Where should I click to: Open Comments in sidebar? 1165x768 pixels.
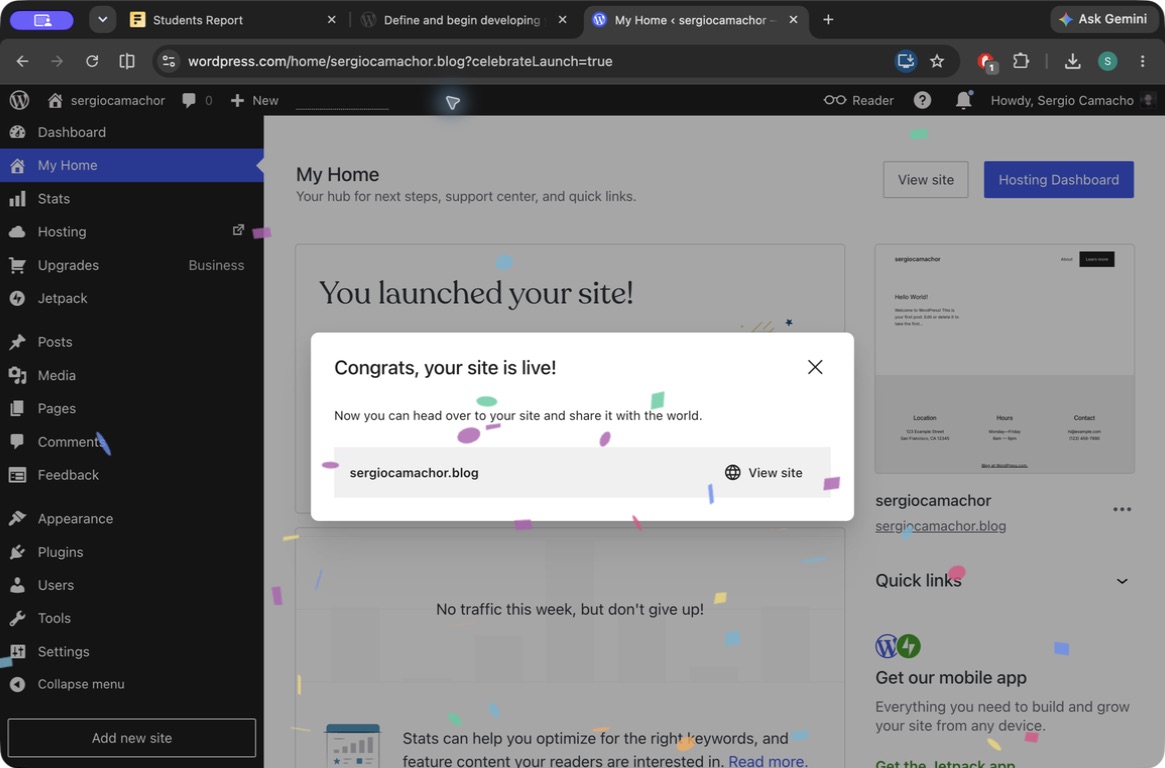132,441
